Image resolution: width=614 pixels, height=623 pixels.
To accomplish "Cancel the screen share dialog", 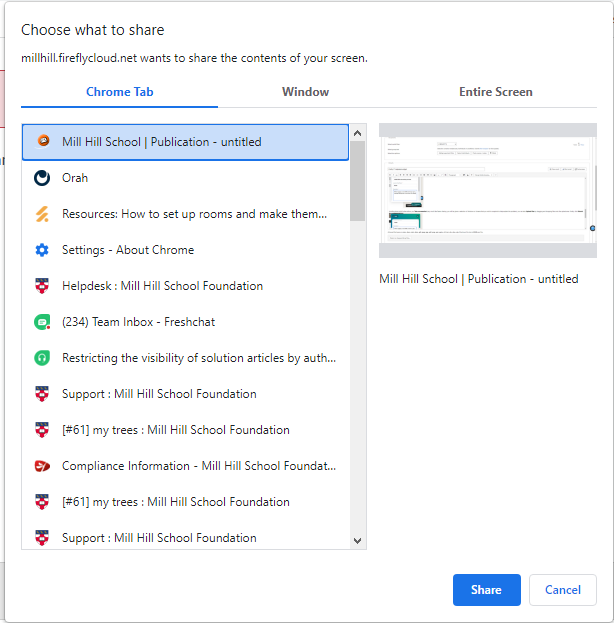I will (x=563, y=590).
